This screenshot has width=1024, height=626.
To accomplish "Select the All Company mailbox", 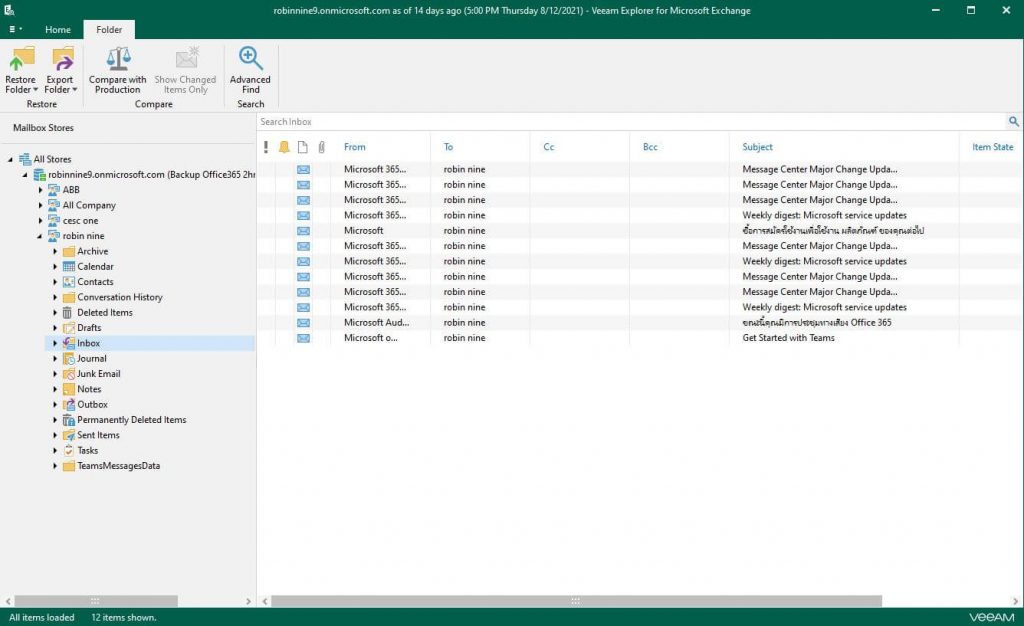I will pos(89,205).
